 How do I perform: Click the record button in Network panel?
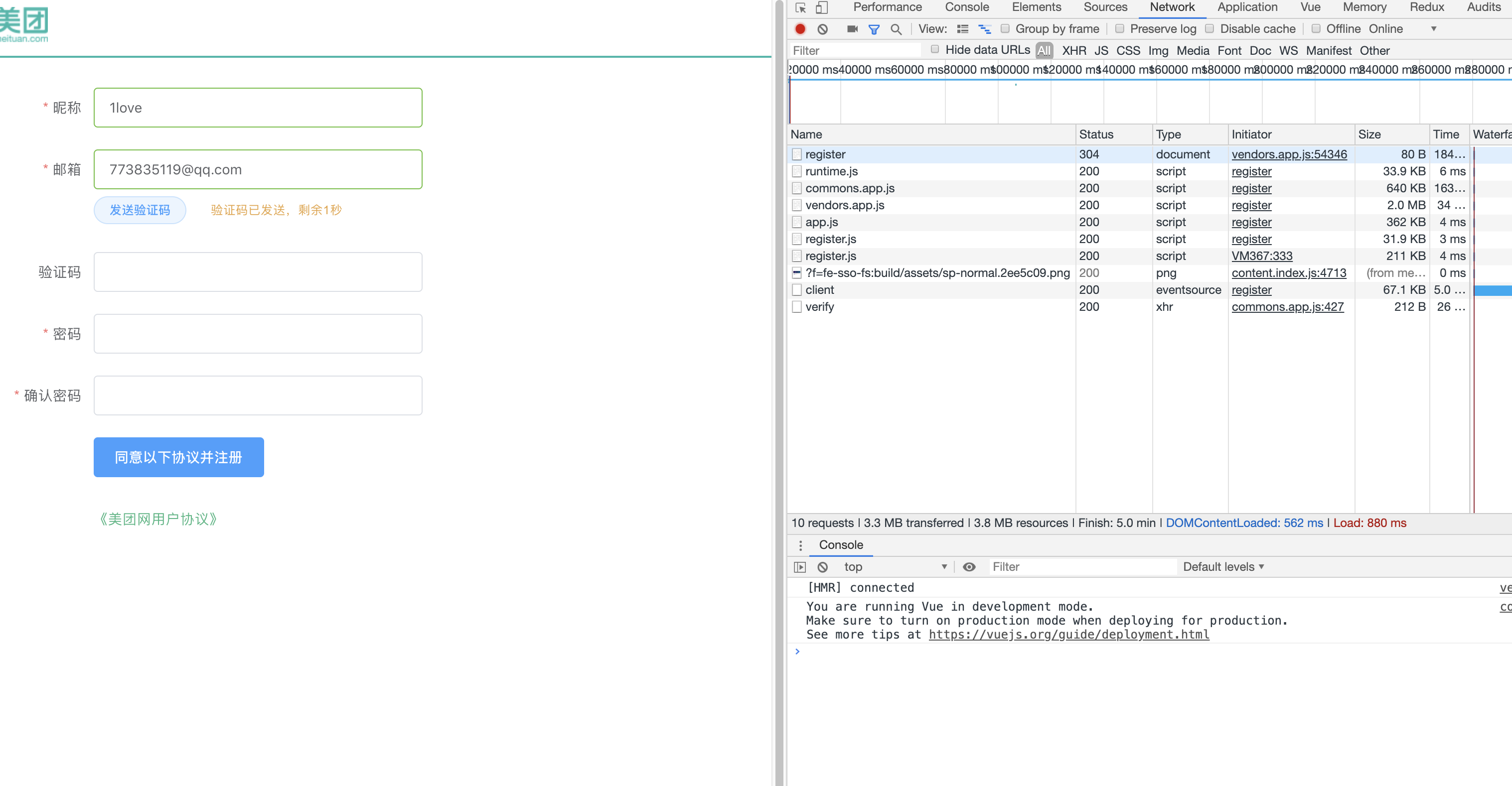(x=800, y=28)
